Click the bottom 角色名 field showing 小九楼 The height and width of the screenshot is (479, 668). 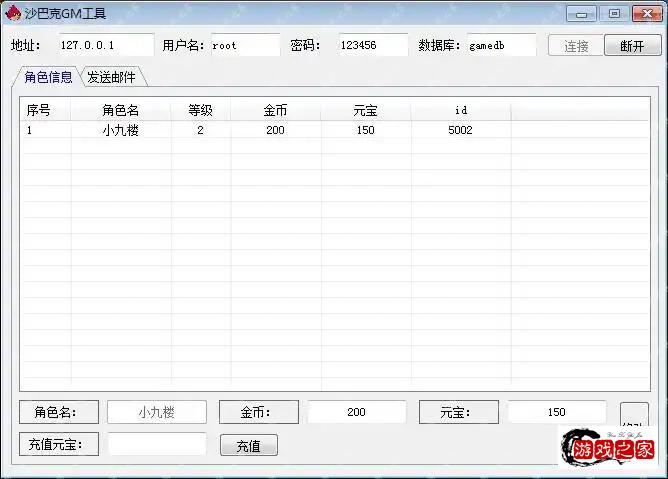(157, 412)
